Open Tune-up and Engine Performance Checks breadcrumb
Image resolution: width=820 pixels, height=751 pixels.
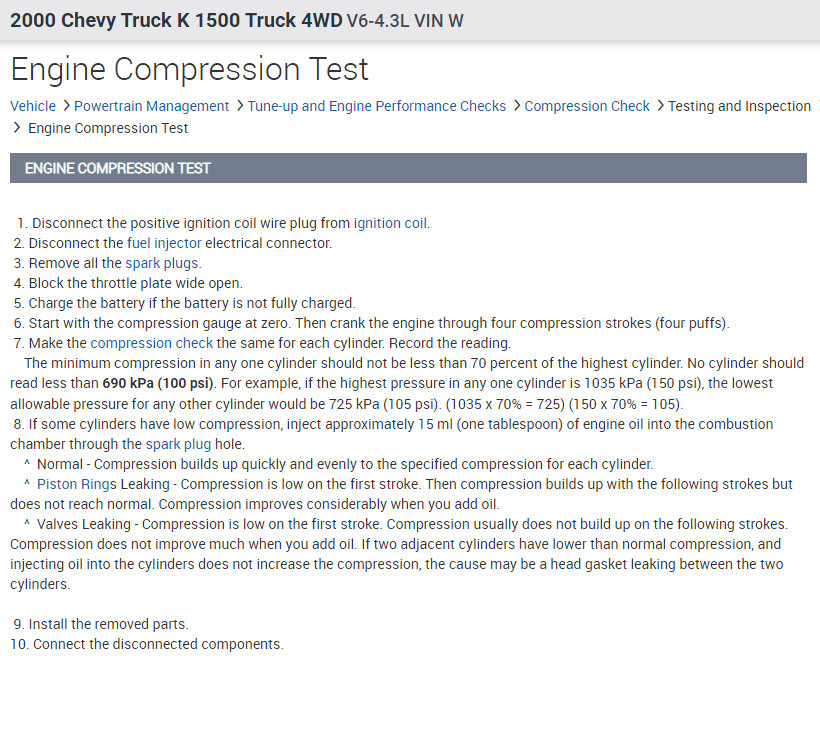coord(377,106)
